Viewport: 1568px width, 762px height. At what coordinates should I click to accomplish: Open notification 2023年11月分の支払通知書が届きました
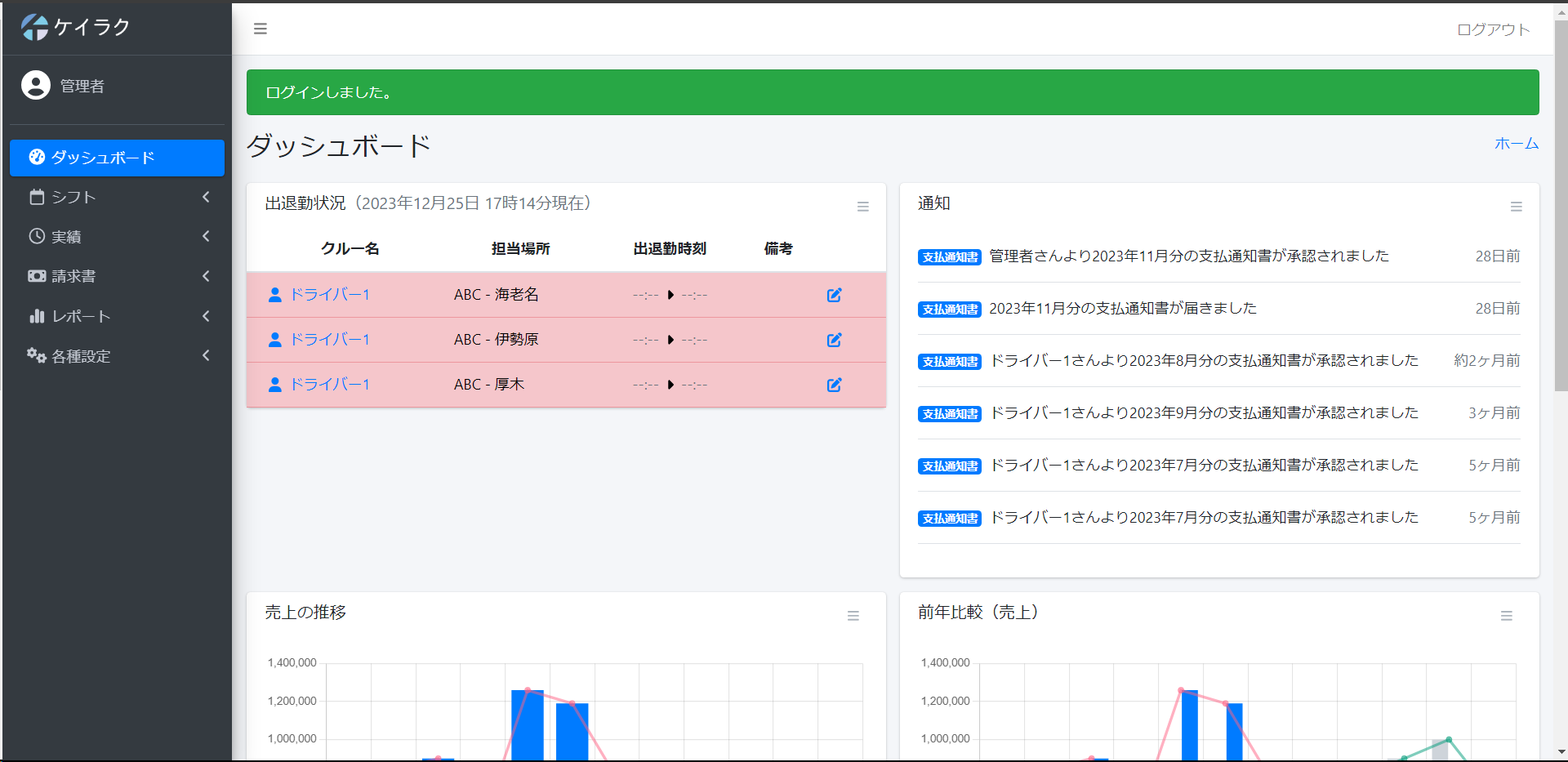click(1123, 309)
